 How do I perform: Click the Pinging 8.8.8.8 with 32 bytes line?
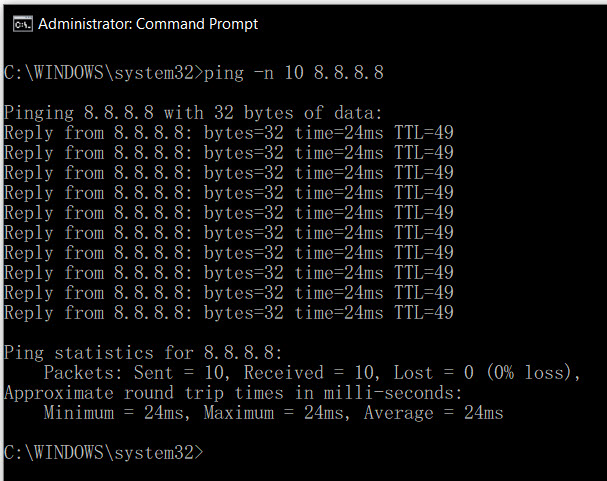click(193, 113)
